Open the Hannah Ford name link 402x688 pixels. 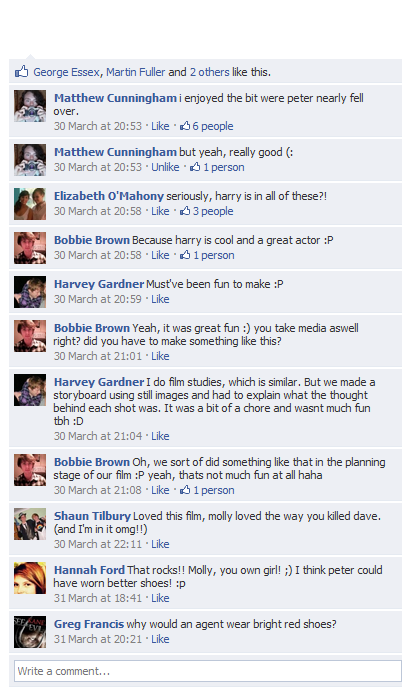[x=89, y=570]
